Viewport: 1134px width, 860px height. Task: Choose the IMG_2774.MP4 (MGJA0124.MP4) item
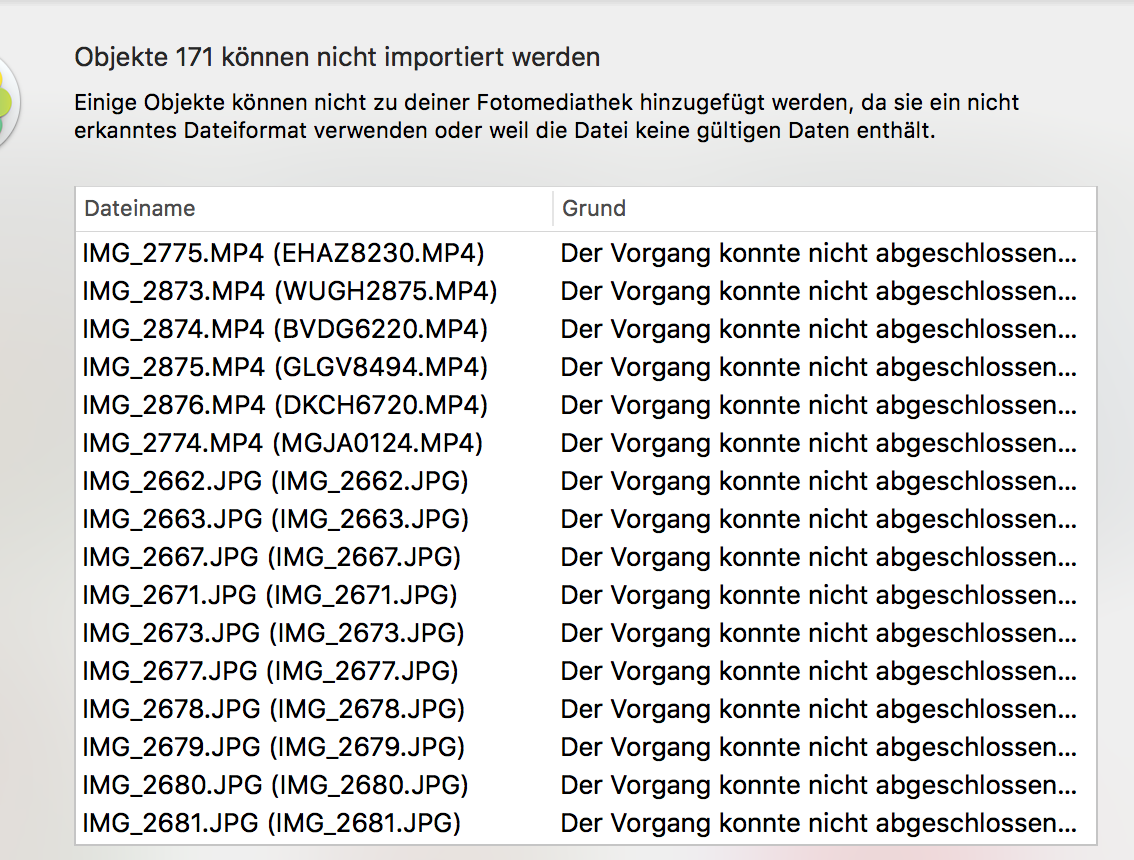click(283, 444)
